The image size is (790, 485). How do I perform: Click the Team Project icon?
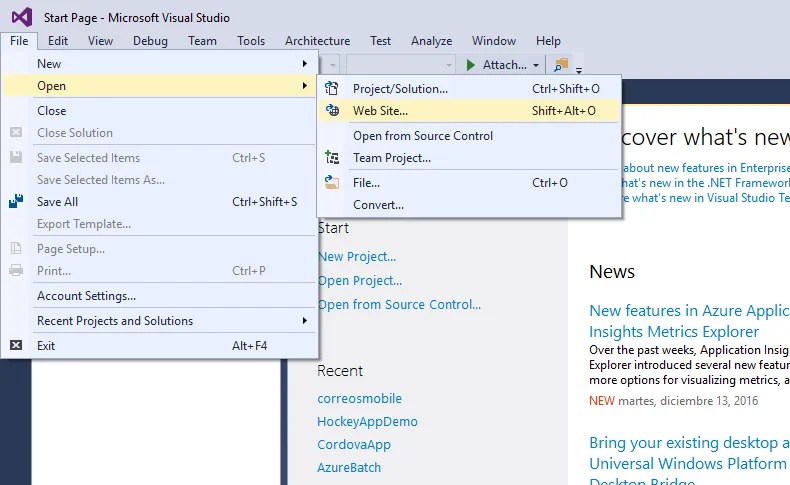(332, 158)
